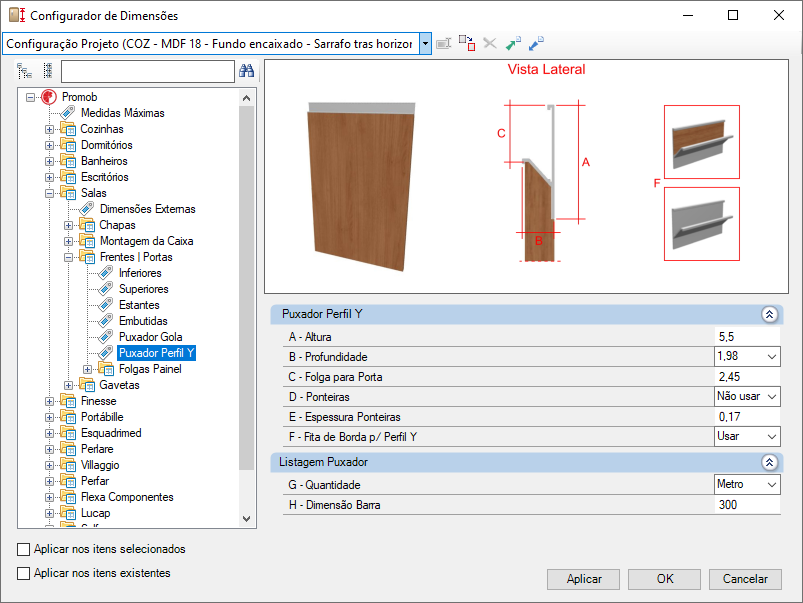The height and width of the screenshot is (603, 803).
Task: Click the blue arrow export configuration icon
Action: click(536, 44)
